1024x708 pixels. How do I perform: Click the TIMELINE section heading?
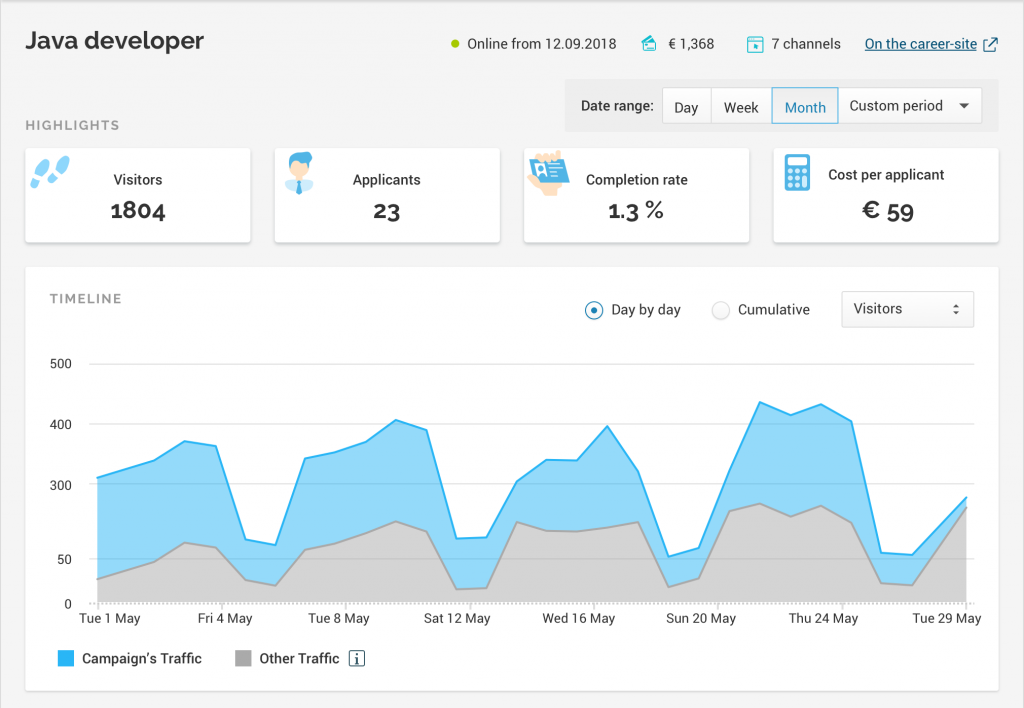pyautogui.click(x=86, y=299)
